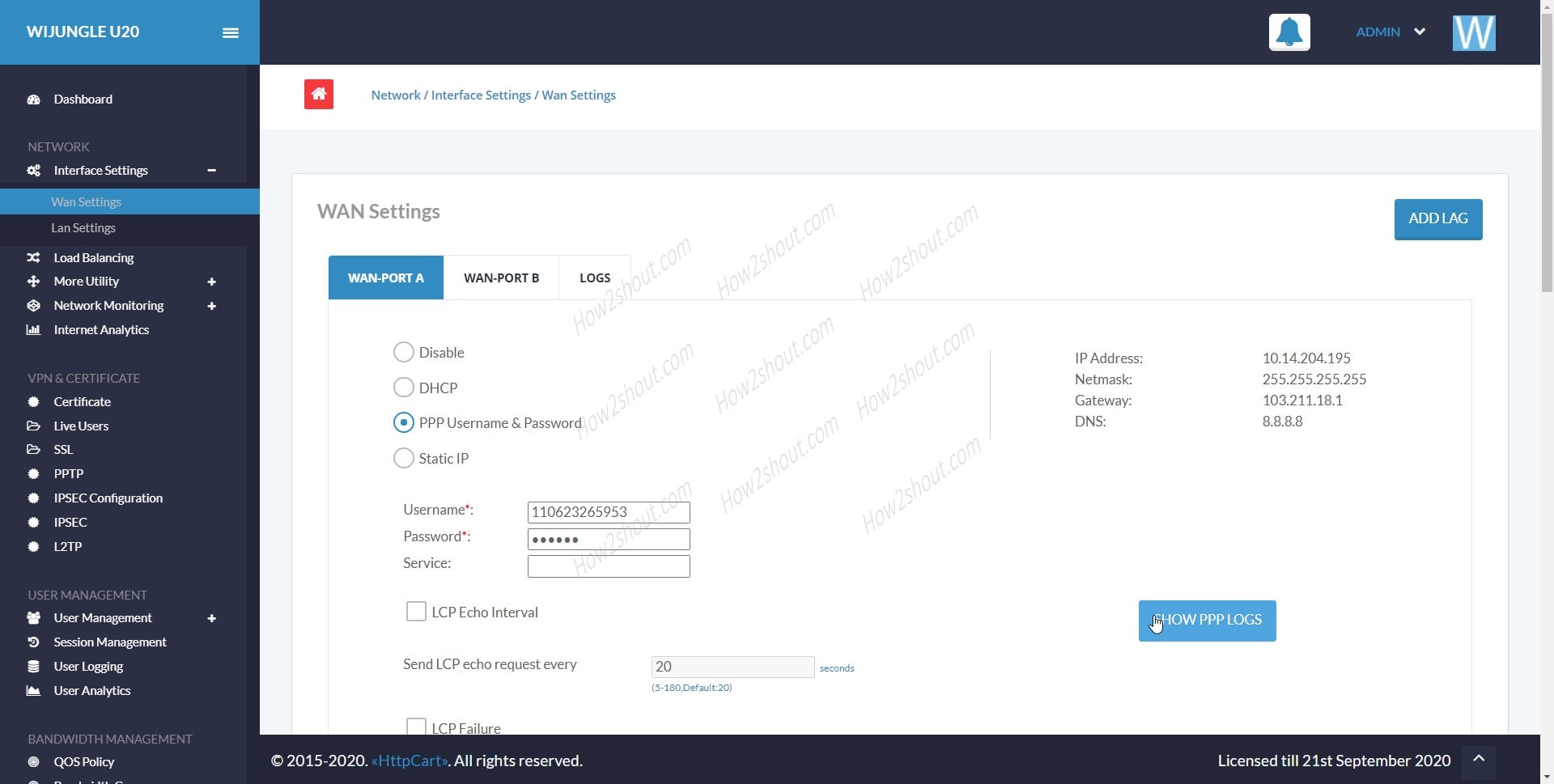
Task: Click the Session Management history icon
Action: (33, 642)
